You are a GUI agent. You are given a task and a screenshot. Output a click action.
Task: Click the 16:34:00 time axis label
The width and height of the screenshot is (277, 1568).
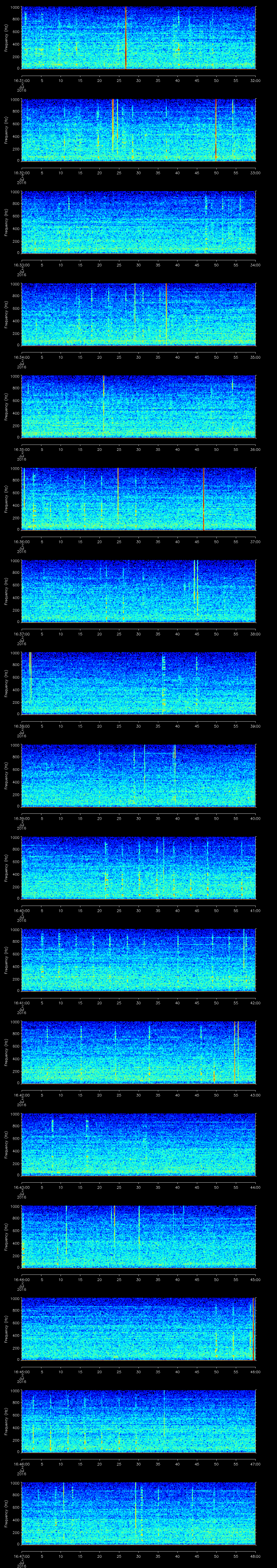pos(22,357)
